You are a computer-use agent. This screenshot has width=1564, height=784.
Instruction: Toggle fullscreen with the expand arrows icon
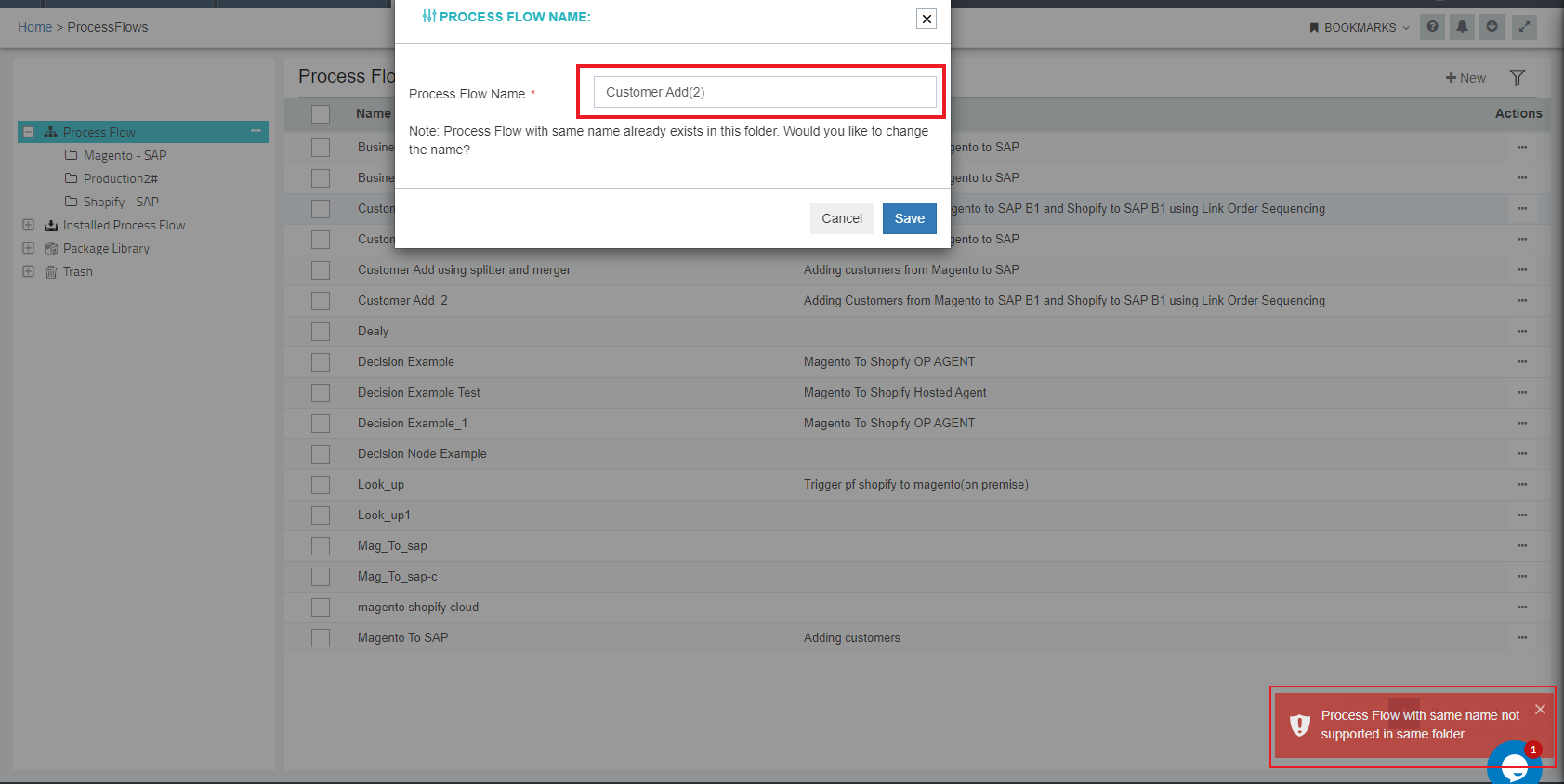click(1524, 27)
